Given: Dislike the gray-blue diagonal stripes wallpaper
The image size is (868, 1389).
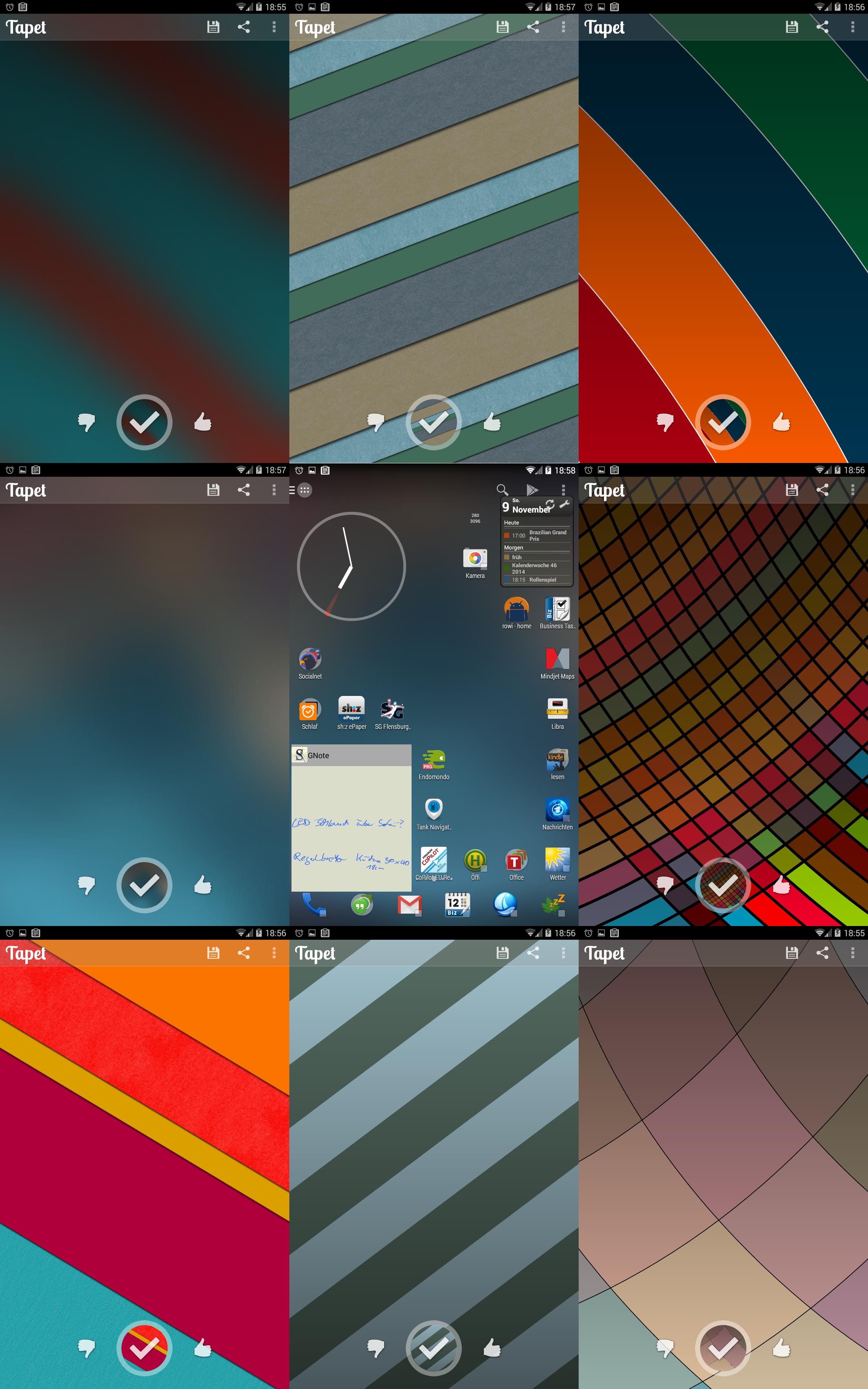Looking at the screenshot, I should tap(375, 1348).
